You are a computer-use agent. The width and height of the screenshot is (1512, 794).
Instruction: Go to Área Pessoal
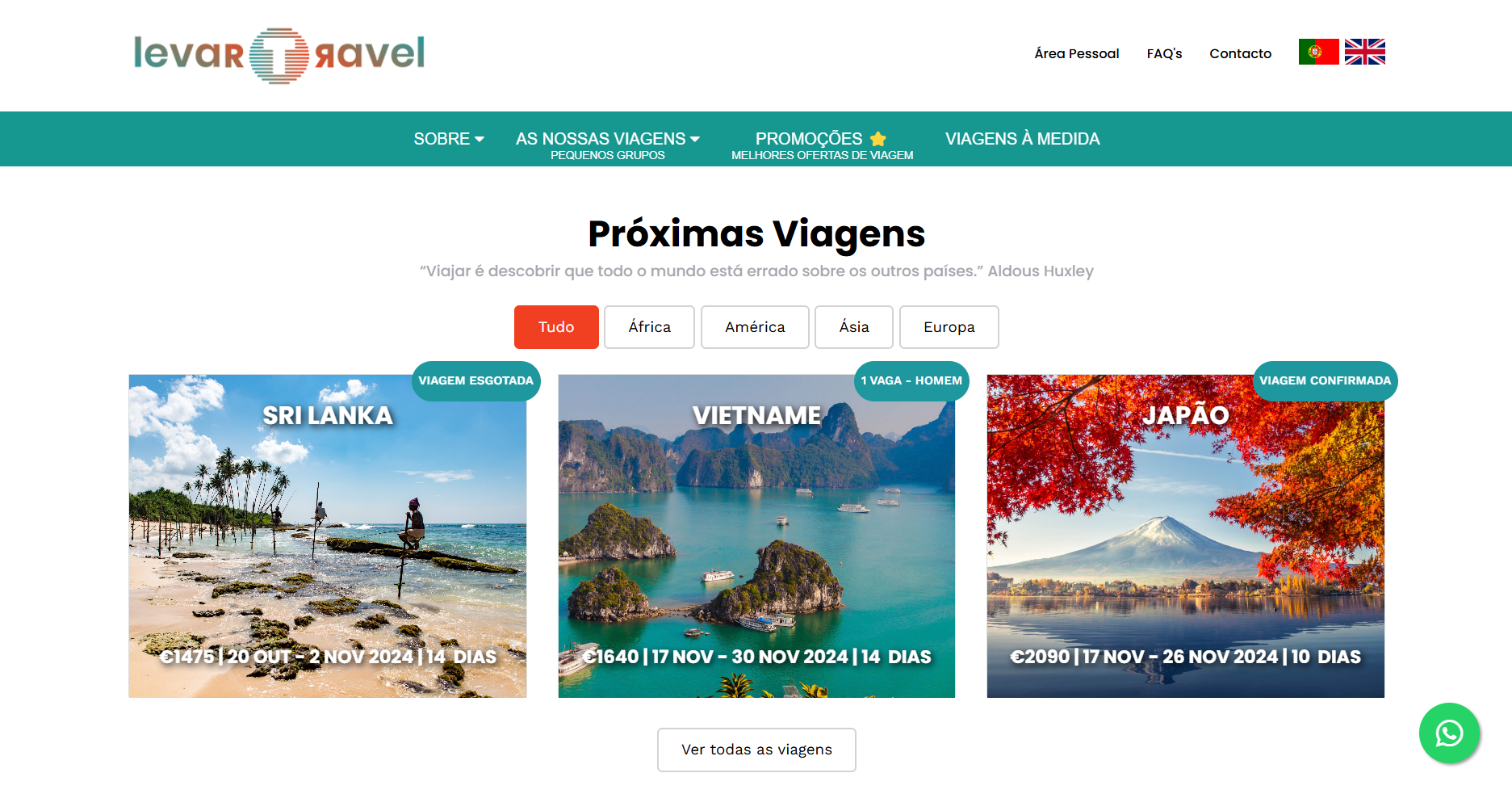(1077, 53)
